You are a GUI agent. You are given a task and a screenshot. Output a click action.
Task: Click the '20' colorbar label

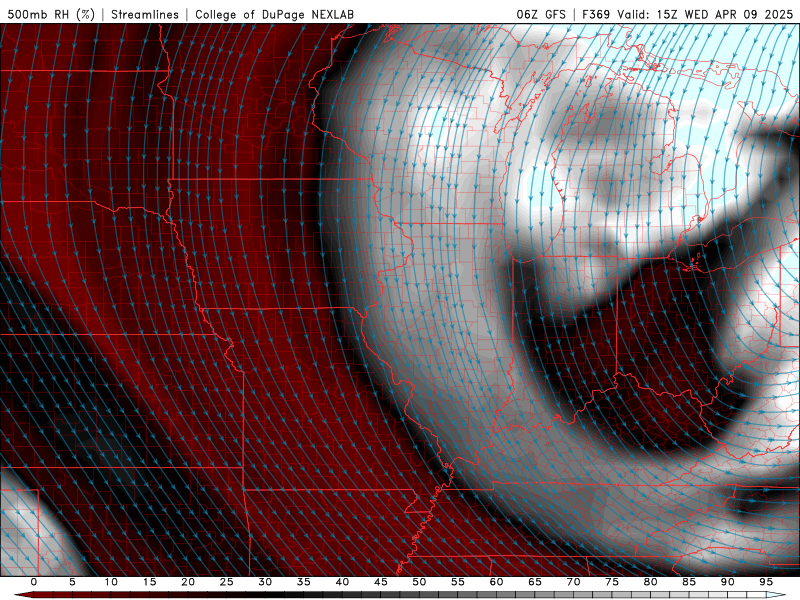click(x=188, y=582)
